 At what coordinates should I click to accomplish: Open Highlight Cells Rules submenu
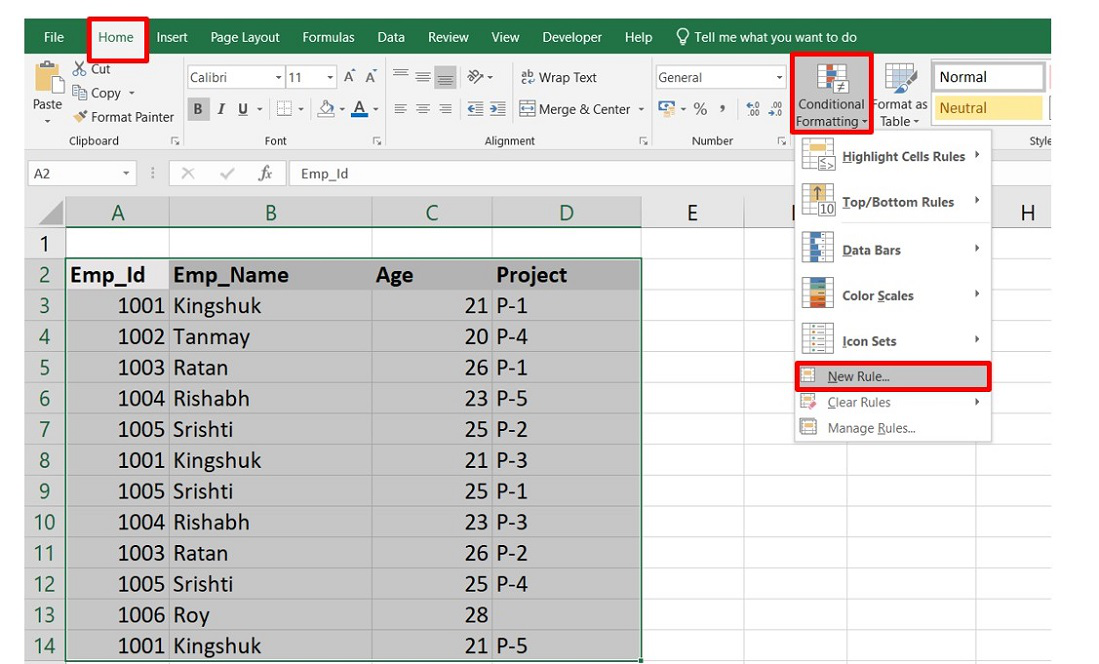[892, 156]
